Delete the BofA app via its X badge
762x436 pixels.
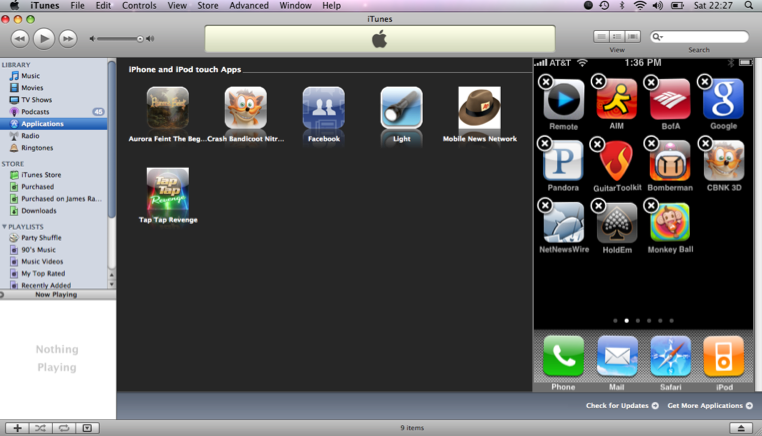(x=651, y=82)
